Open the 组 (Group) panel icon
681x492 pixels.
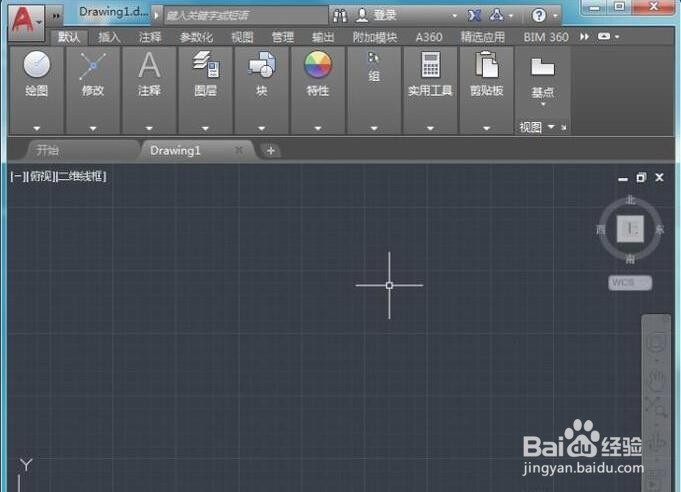(374, 57)
